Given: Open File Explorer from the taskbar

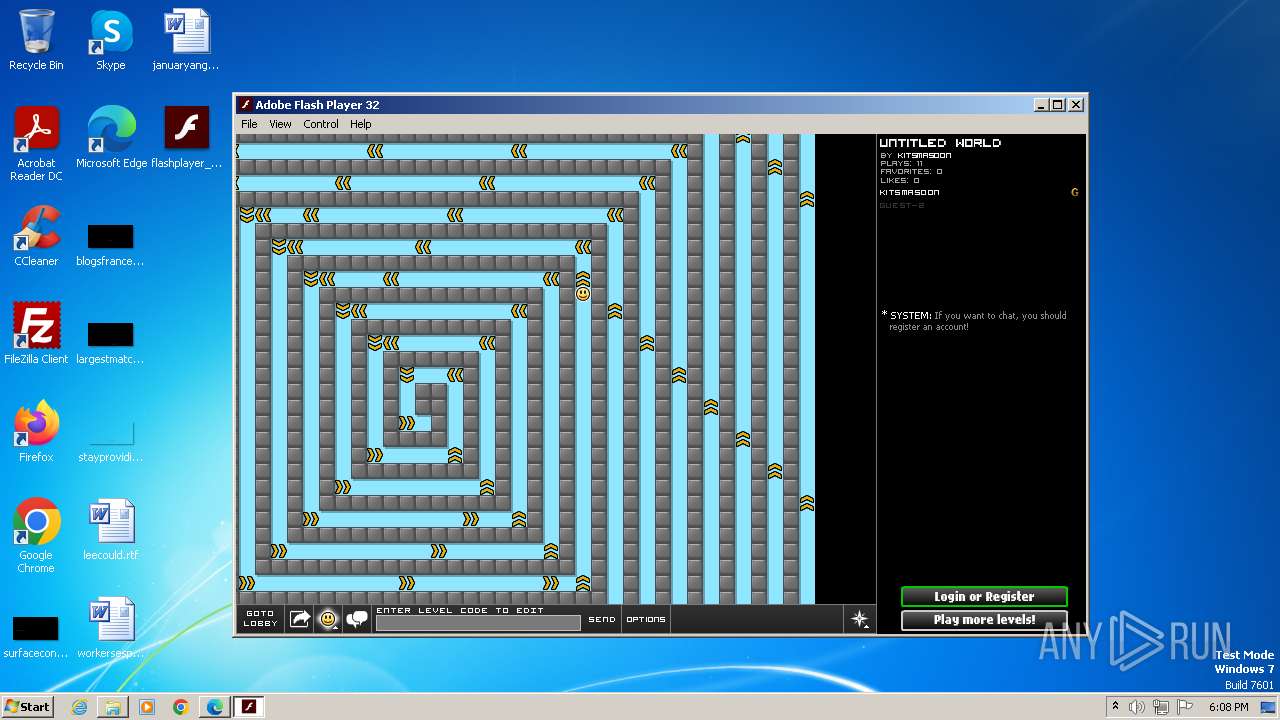Looking at the screenshot, I should coord(113,707).
